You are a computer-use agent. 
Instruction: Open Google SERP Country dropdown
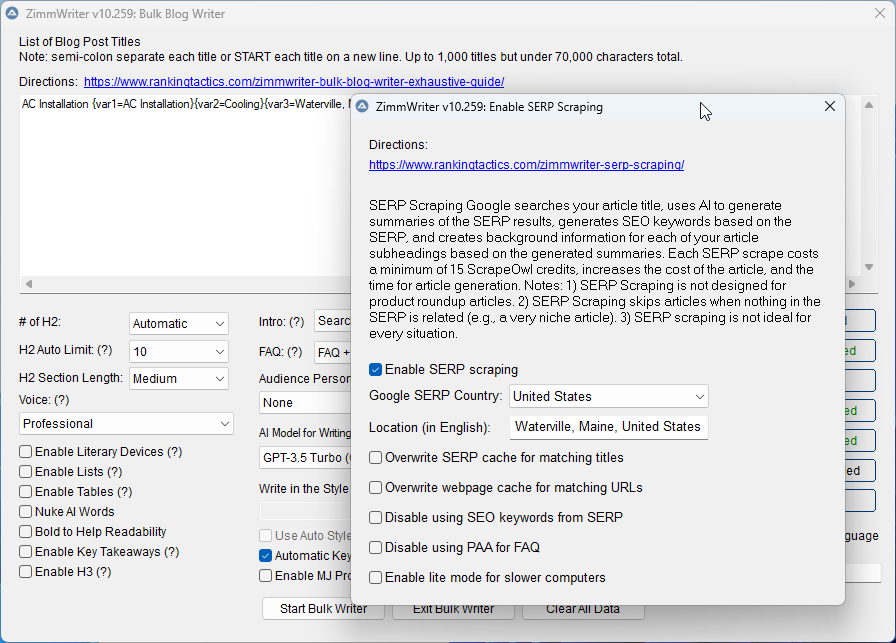tap(609, 397)
